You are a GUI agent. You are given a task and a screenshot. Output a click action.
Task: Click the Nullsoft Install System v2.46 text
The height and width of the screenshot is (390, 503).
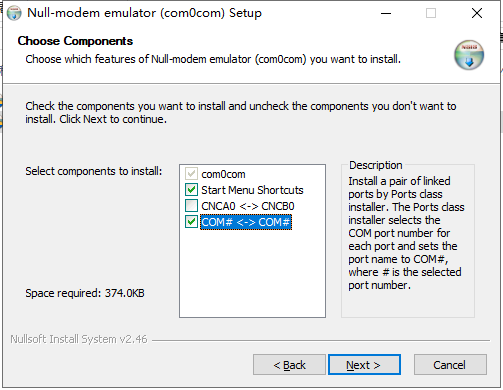tap(79, 339)
